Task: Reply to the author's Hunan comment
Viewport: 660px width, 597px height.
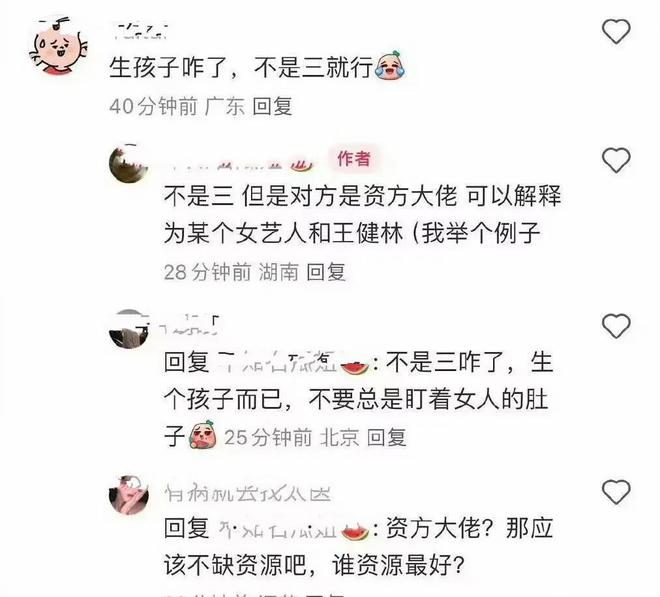Action: [x=326, y=272]
